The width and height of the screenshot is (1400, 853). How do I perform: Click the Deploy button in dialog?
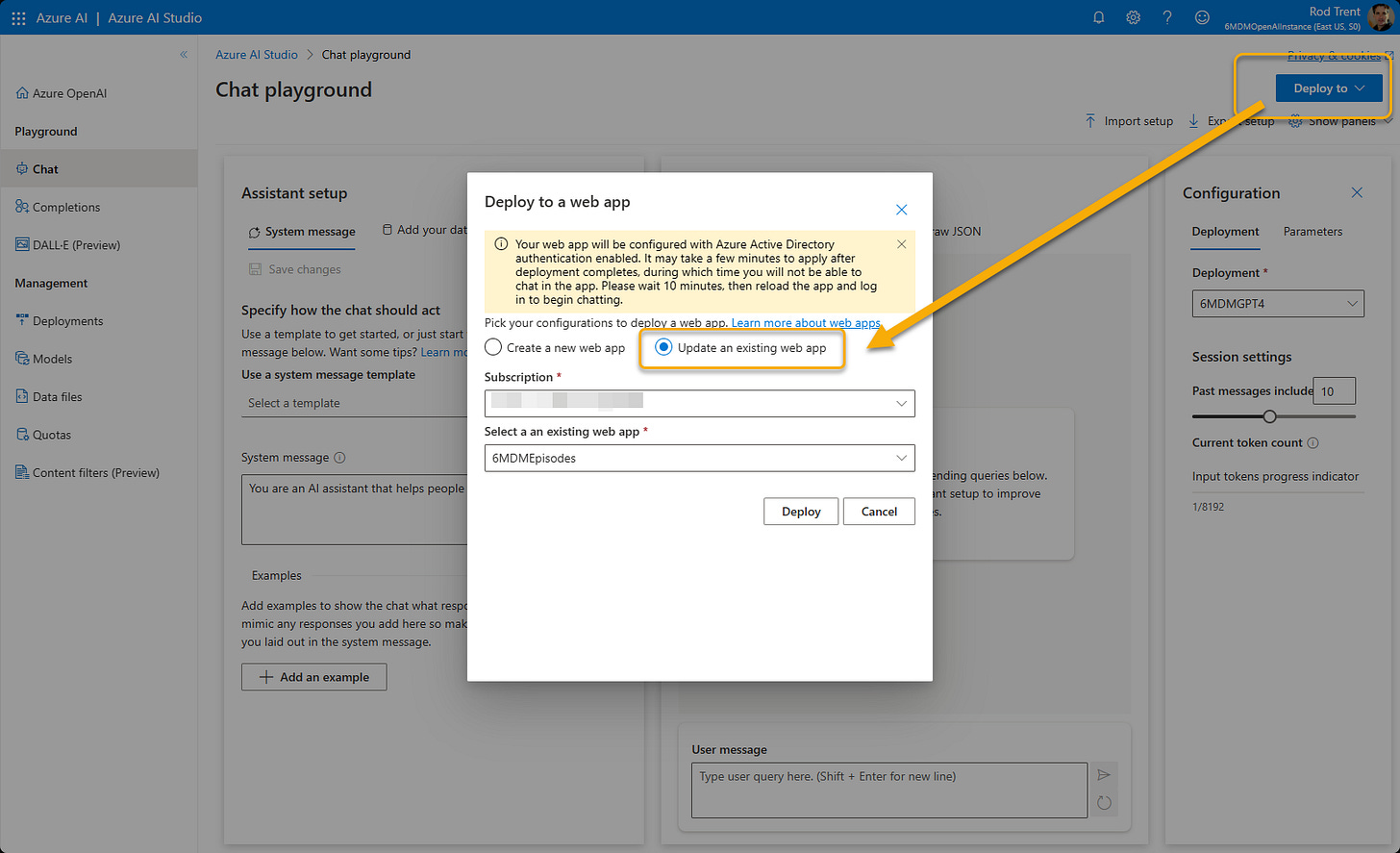click(x=801, y=512)
